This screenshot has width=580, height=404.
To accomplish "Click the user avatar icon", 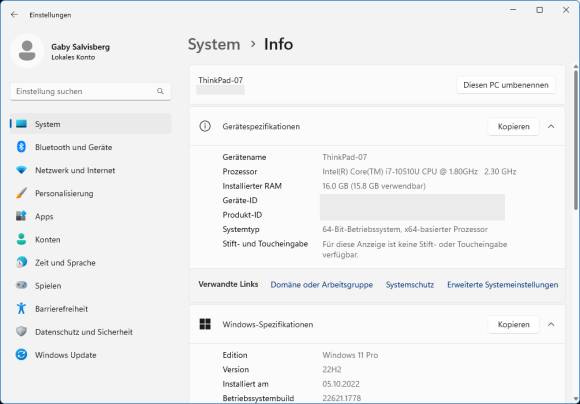I will pyautogui.click(x=27, y=51).
